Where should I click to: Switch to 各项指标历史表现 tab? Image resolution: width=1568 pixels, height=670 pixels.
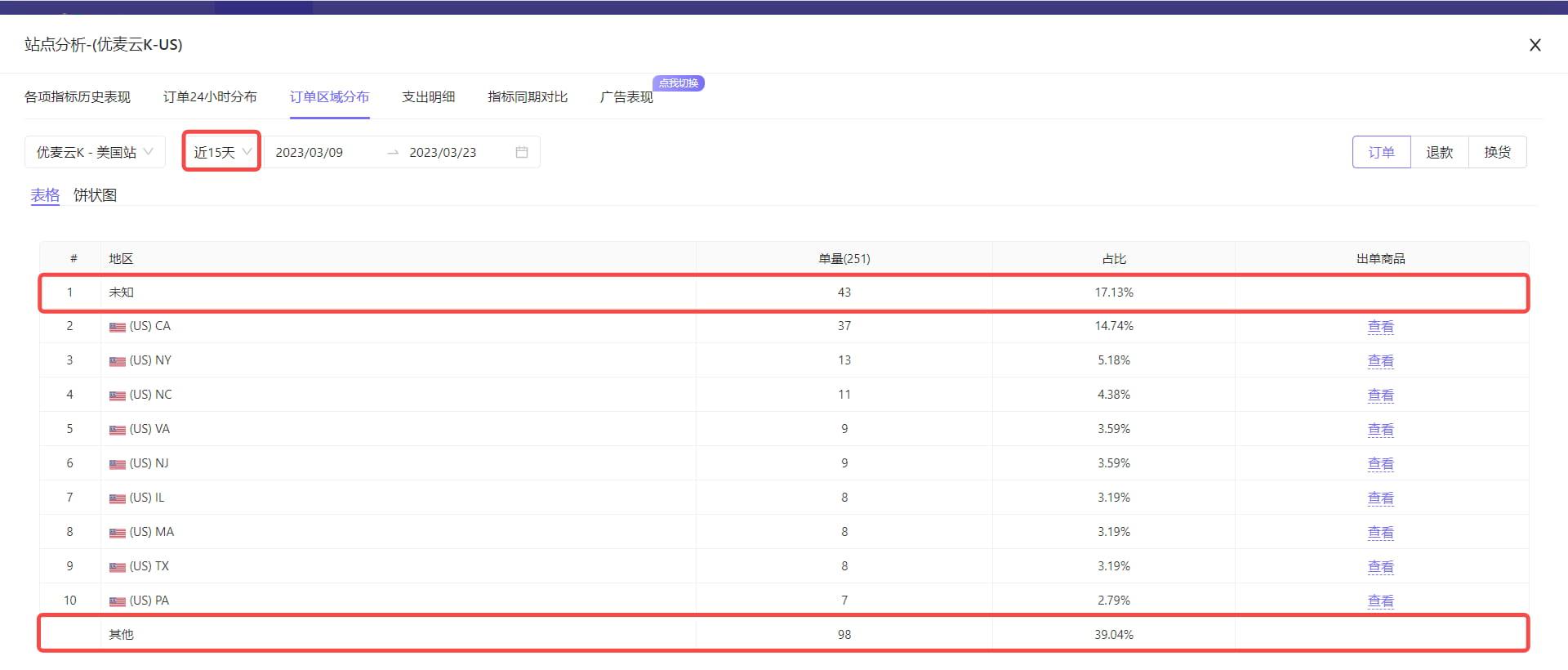[x=78, y=96]
